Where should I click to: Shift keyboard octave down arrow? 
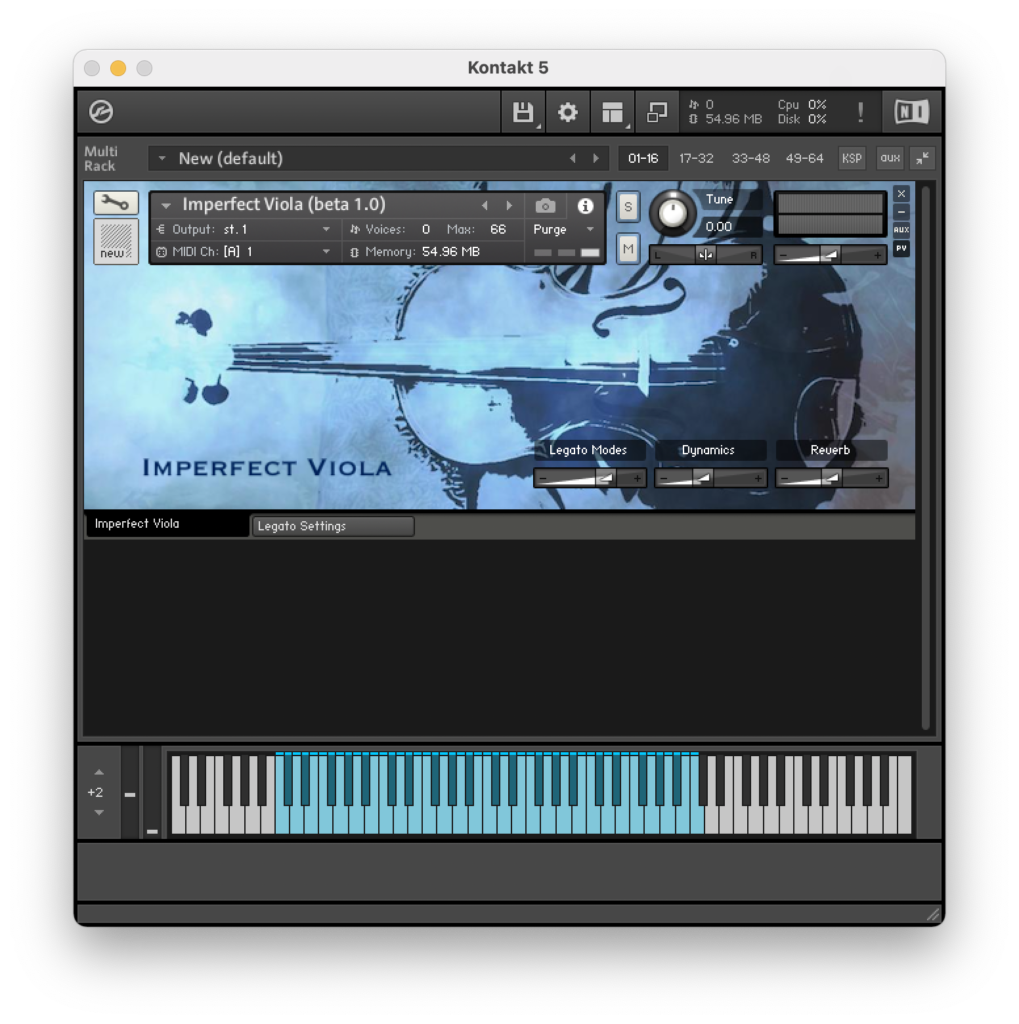99,812
